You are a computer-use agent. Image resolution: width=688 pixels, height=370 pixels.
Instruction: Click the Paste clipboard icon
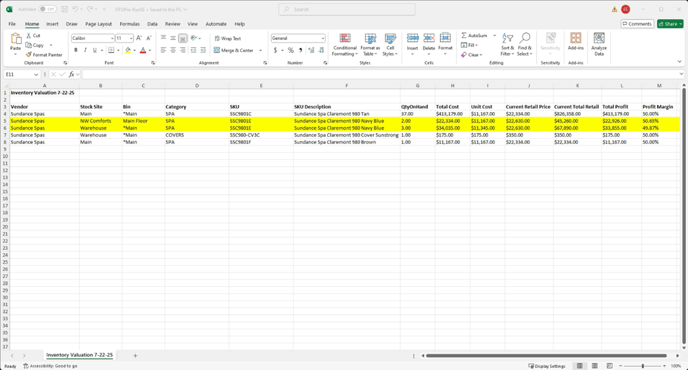(x=16, y=39)
